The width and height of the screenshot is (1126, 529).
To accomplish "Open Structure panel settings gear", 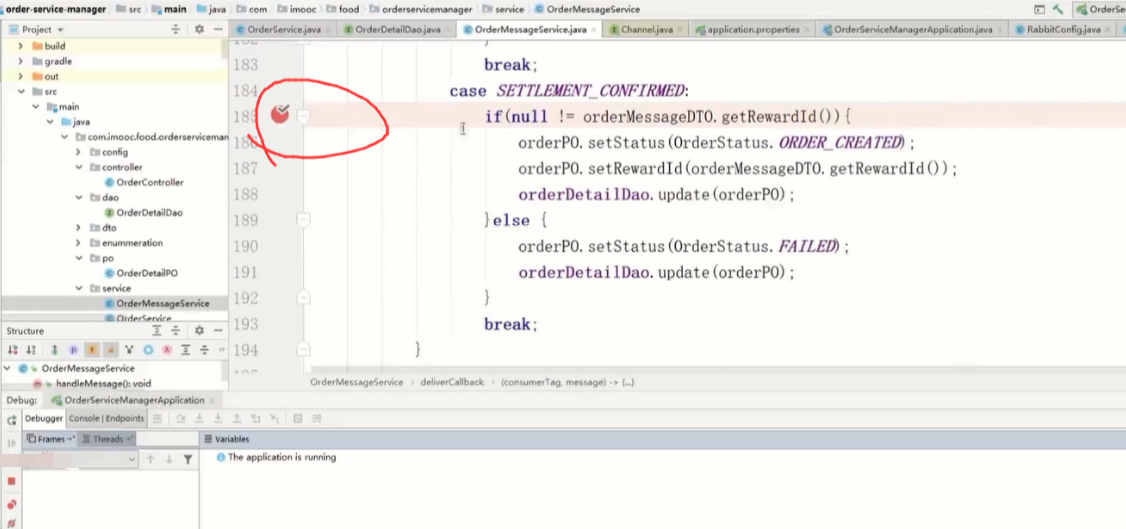I will pos(200,330).
